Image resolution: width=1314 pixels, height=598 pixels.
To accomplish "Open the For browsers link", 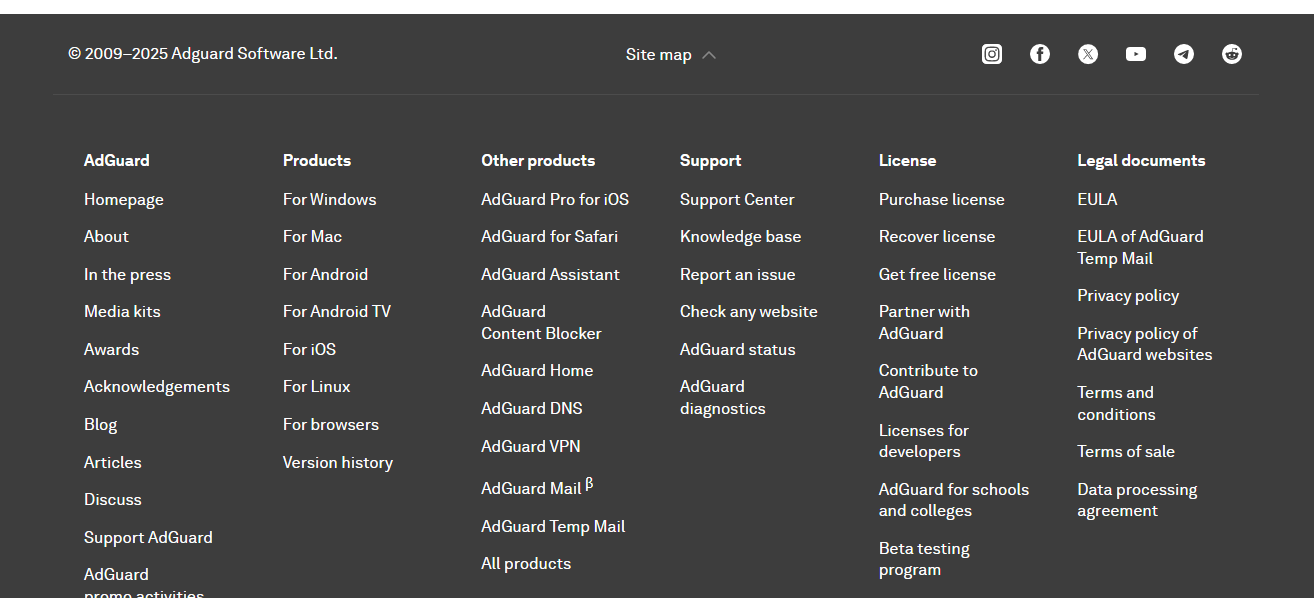I will point(331,425).
